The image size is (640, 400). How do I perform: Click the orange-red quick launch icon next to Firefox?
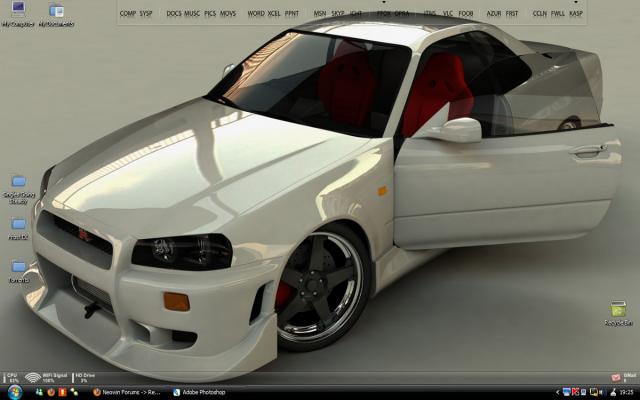(62, 392)
